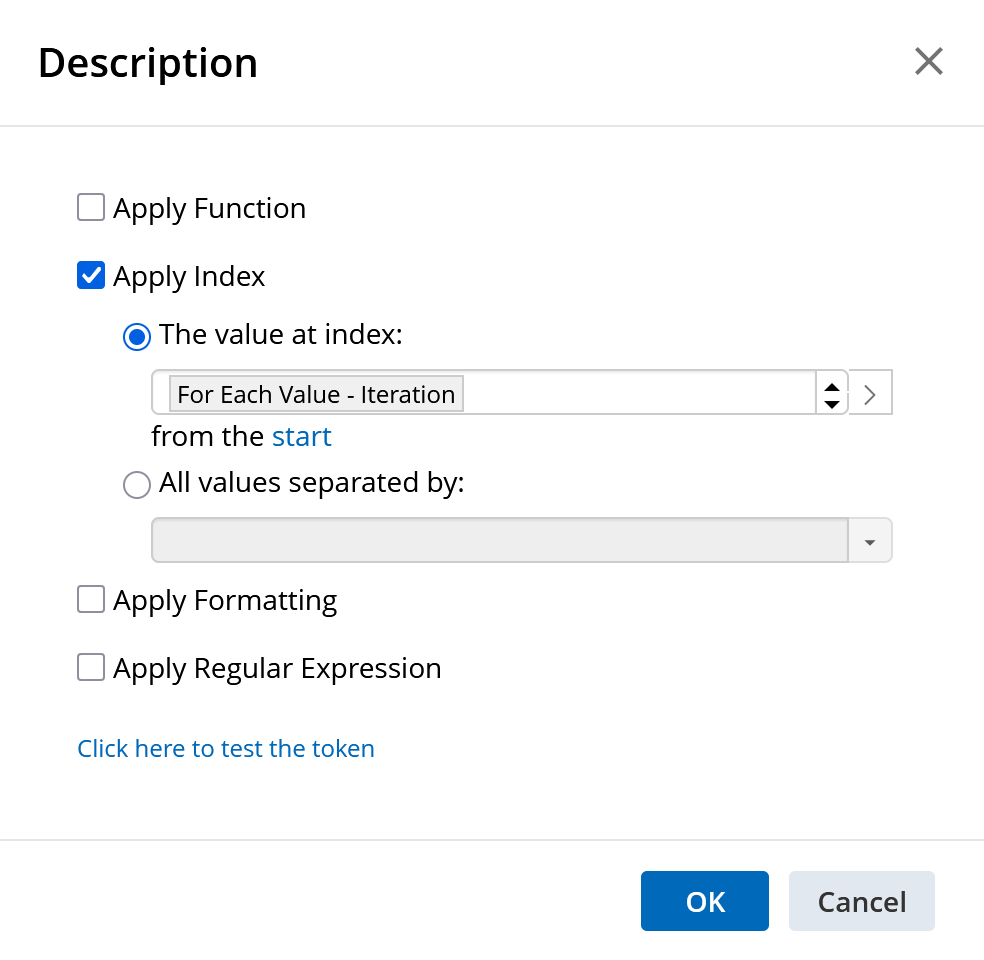Select 'The value at index' radio option
This screenshot has width=984, height=960.
coord(137,336)
